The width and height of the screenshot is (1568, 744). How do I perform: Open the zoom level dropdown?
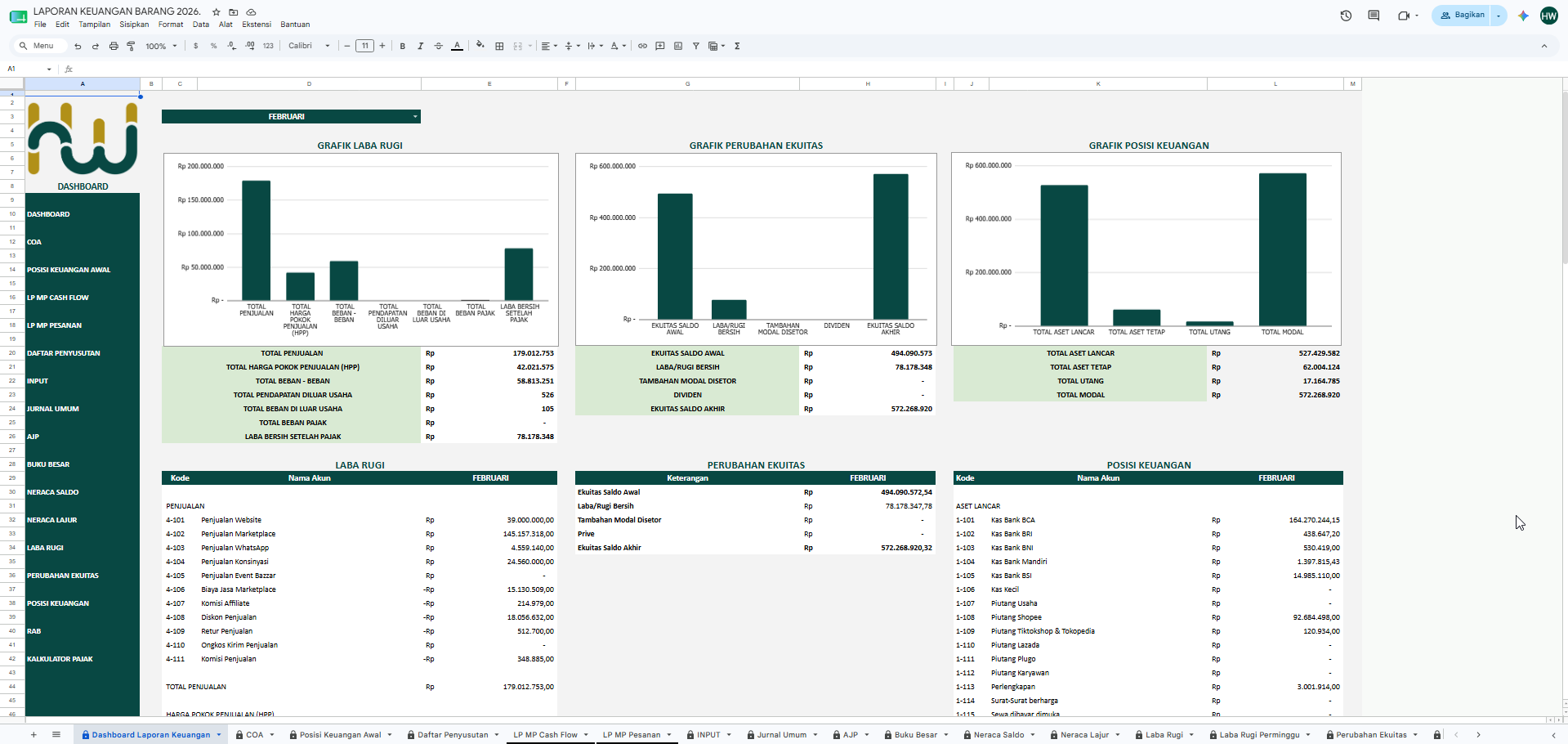161,47
